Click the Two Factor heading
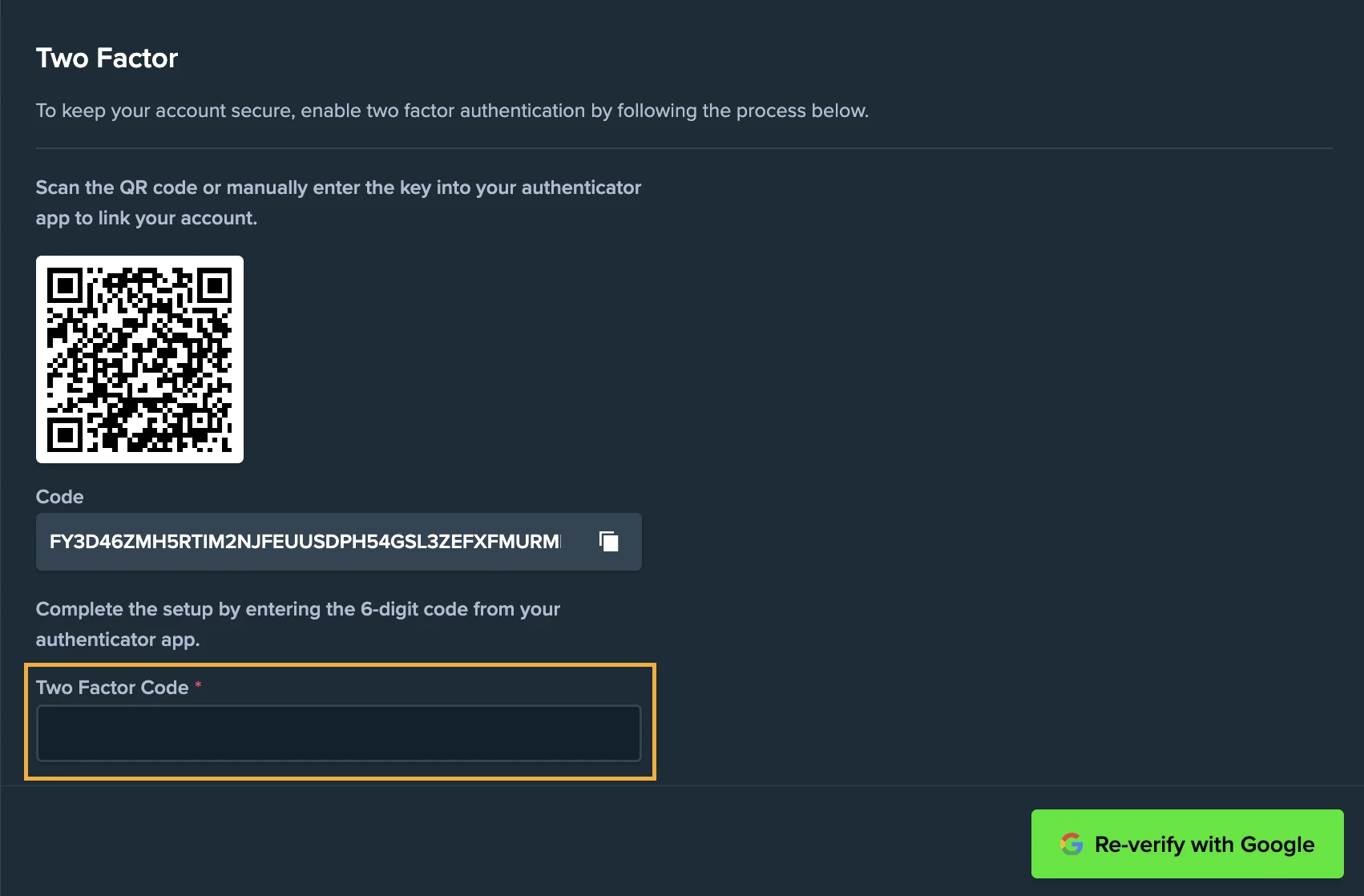 pos(107,58)
